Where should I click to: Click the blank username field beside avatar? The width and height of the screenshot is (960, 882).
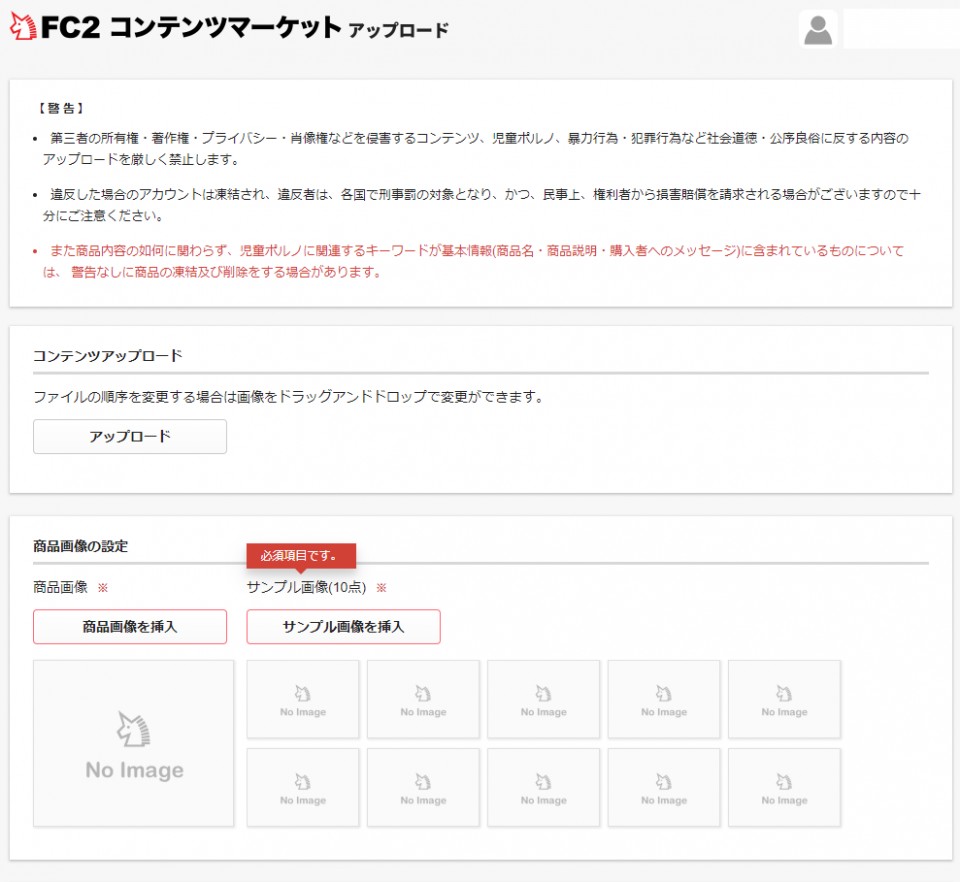click(901, 29)
